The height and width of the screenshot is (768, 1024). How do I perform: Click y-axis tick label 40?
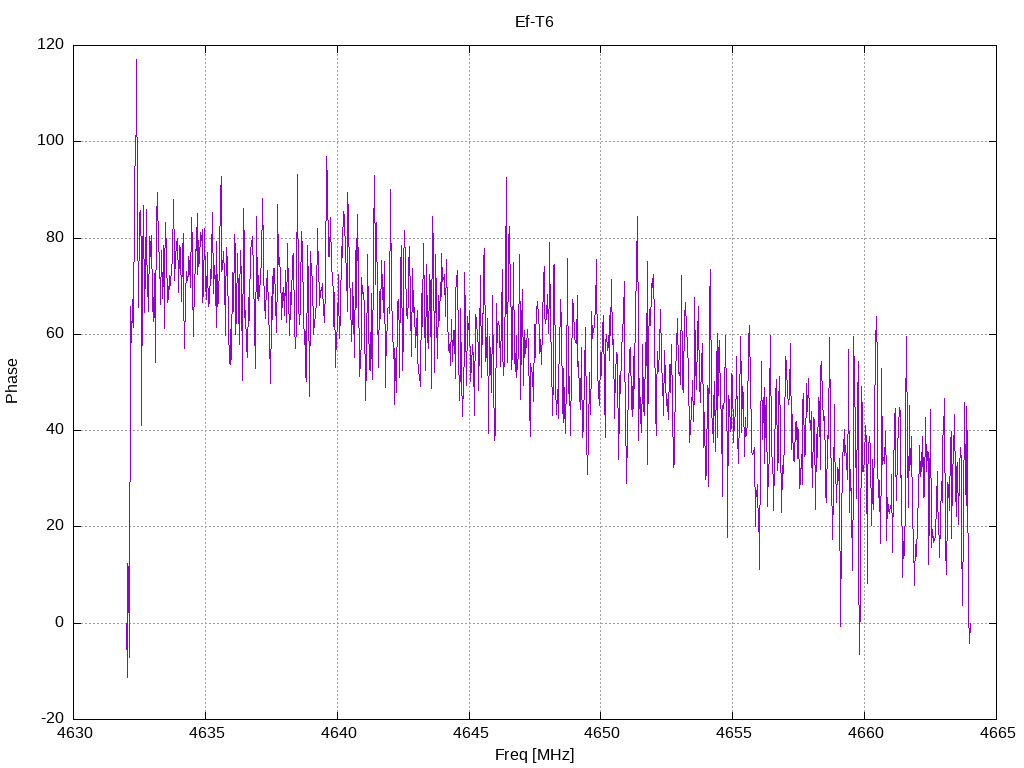55,430
